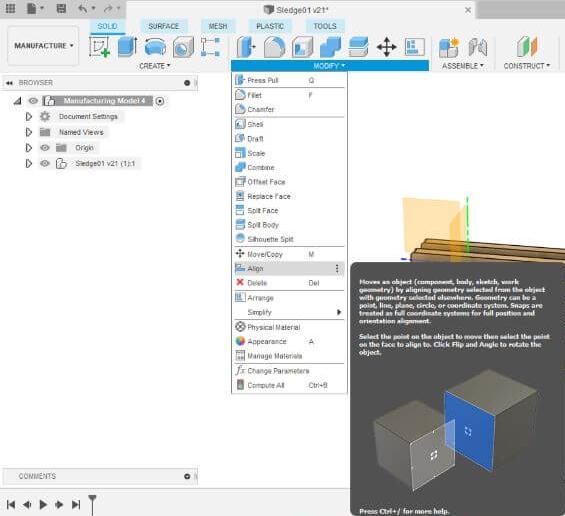Switch to the TOOLS tab
This screenshot has width=565, height=516.
pyautogui.click(x=325, y=26)
